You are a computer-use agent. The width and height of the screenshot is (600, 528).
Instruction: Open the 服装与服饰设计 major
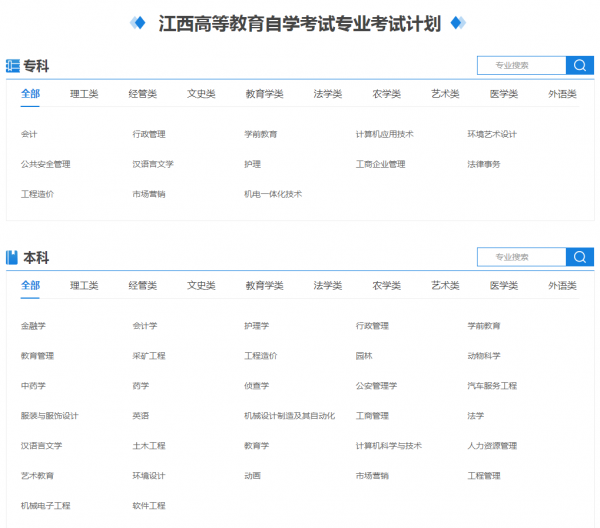pos(49,416)
